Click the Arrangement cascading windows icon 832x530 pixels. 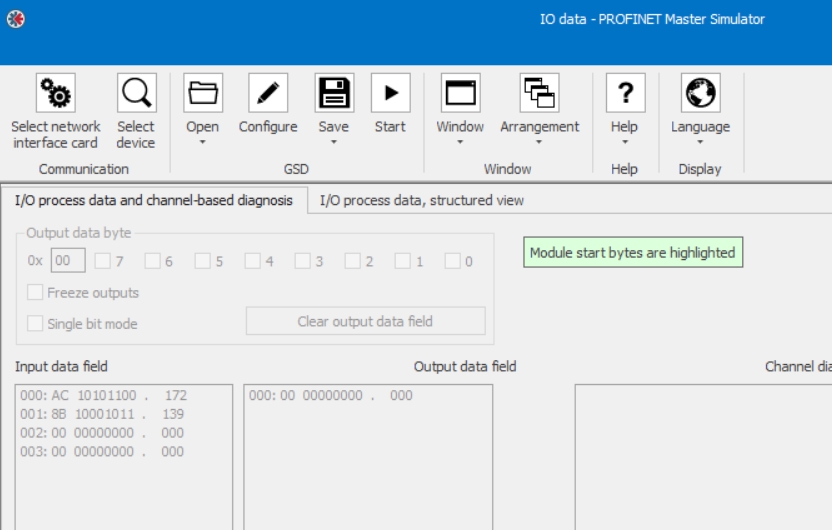pos(539,93)
